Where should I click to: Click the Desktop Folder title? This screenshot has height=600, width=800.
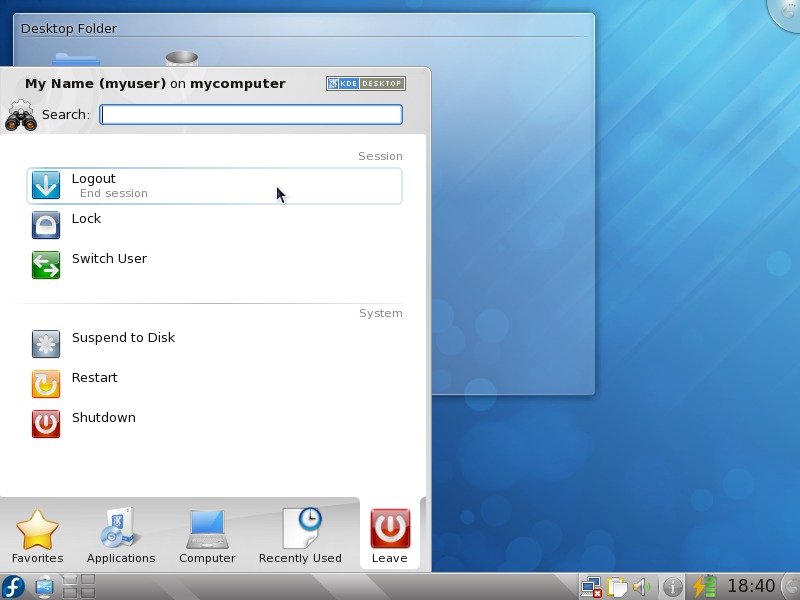69,28
